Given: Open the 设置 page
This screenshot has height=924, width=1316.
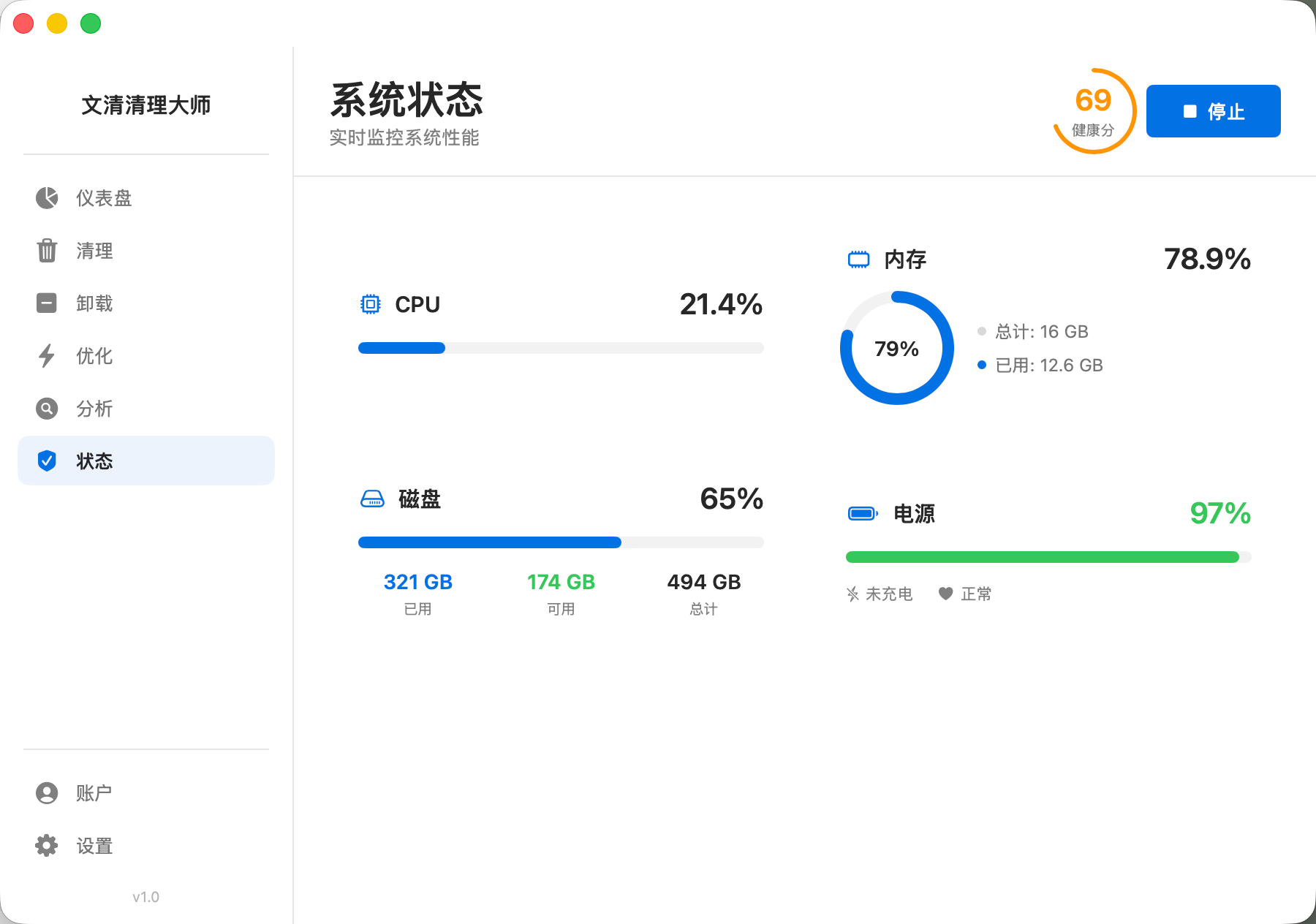Looking at the screenshot, I should click(x=146, y=846).
